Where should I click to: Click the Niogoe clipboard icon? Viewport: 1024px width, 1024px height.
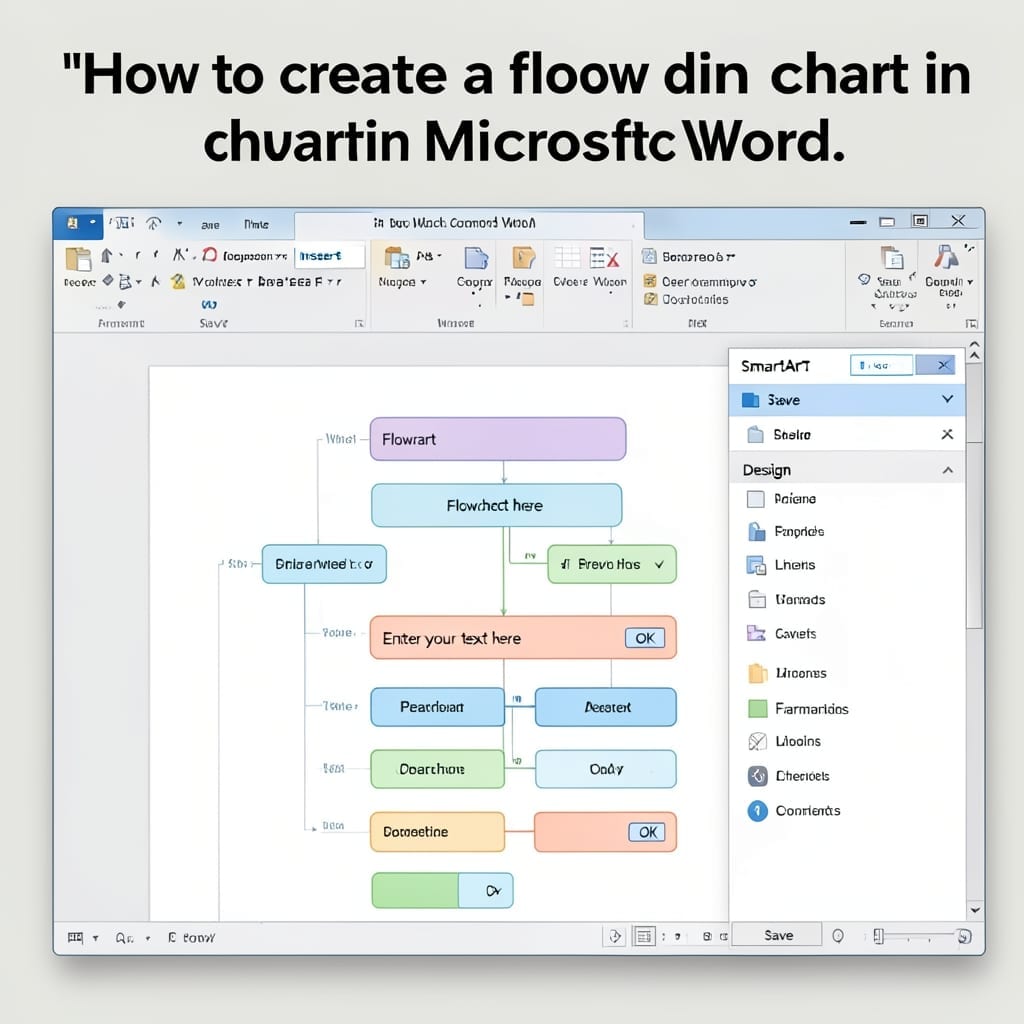click(x=396, y=258)
